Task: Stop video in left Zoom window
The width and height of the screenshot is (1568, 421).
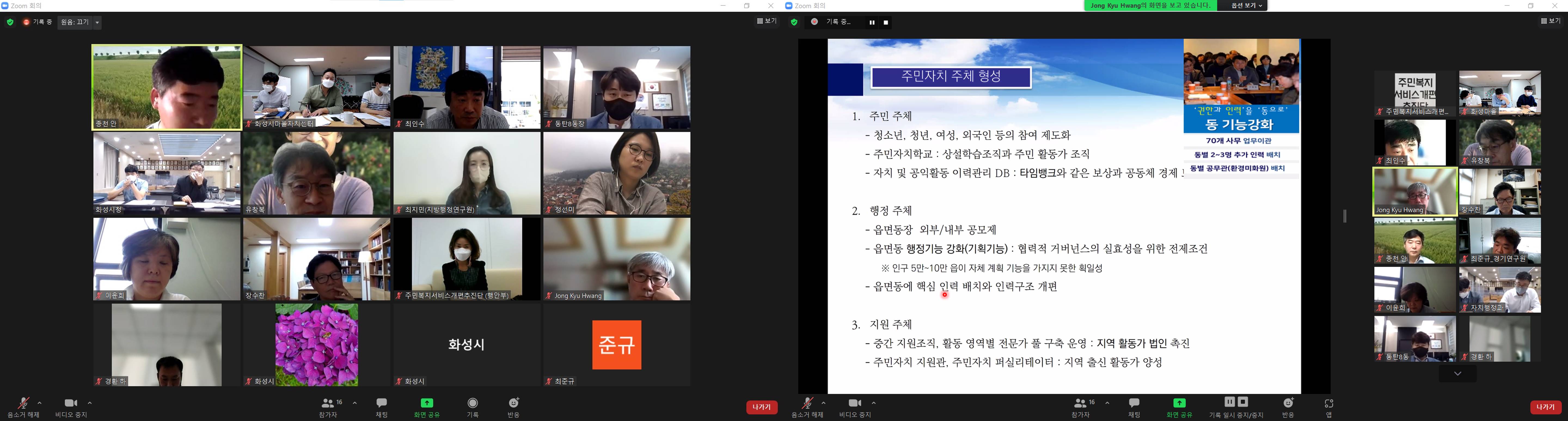Action: pyautogui.click(x=71, y=407)
